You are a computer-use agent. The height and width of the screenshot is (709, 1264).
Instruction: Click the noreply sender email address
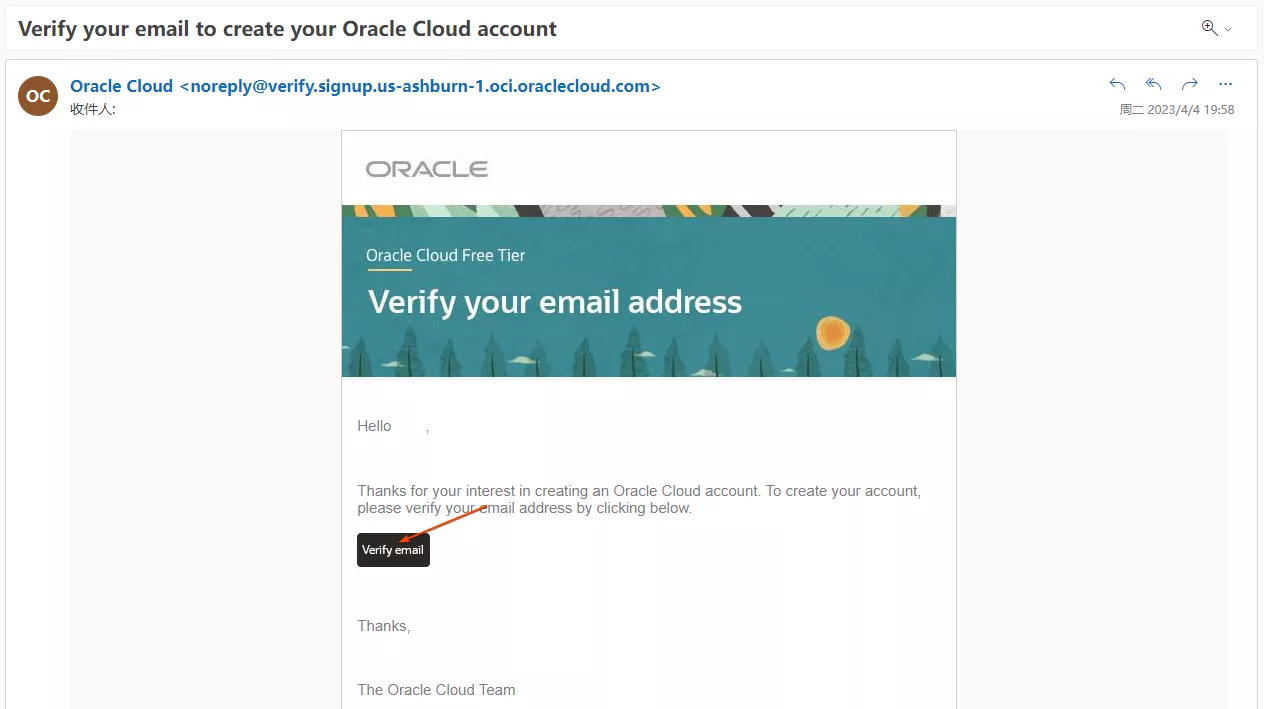coord(419,86)
